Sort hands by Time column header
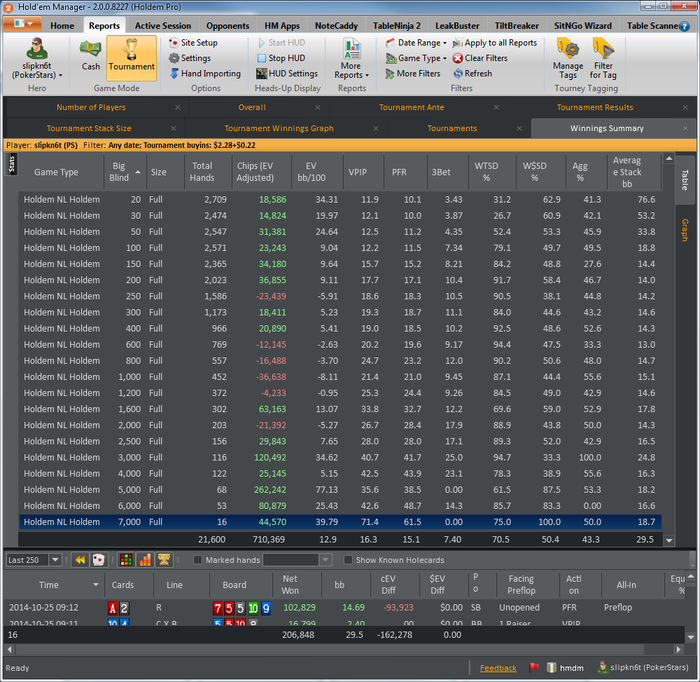The image size is (700, 682). coord(54,585)
